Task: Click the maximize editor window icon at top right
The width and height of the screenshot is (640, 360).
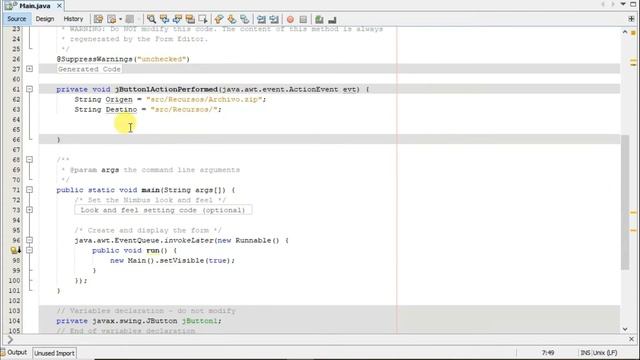Action: 633,4
